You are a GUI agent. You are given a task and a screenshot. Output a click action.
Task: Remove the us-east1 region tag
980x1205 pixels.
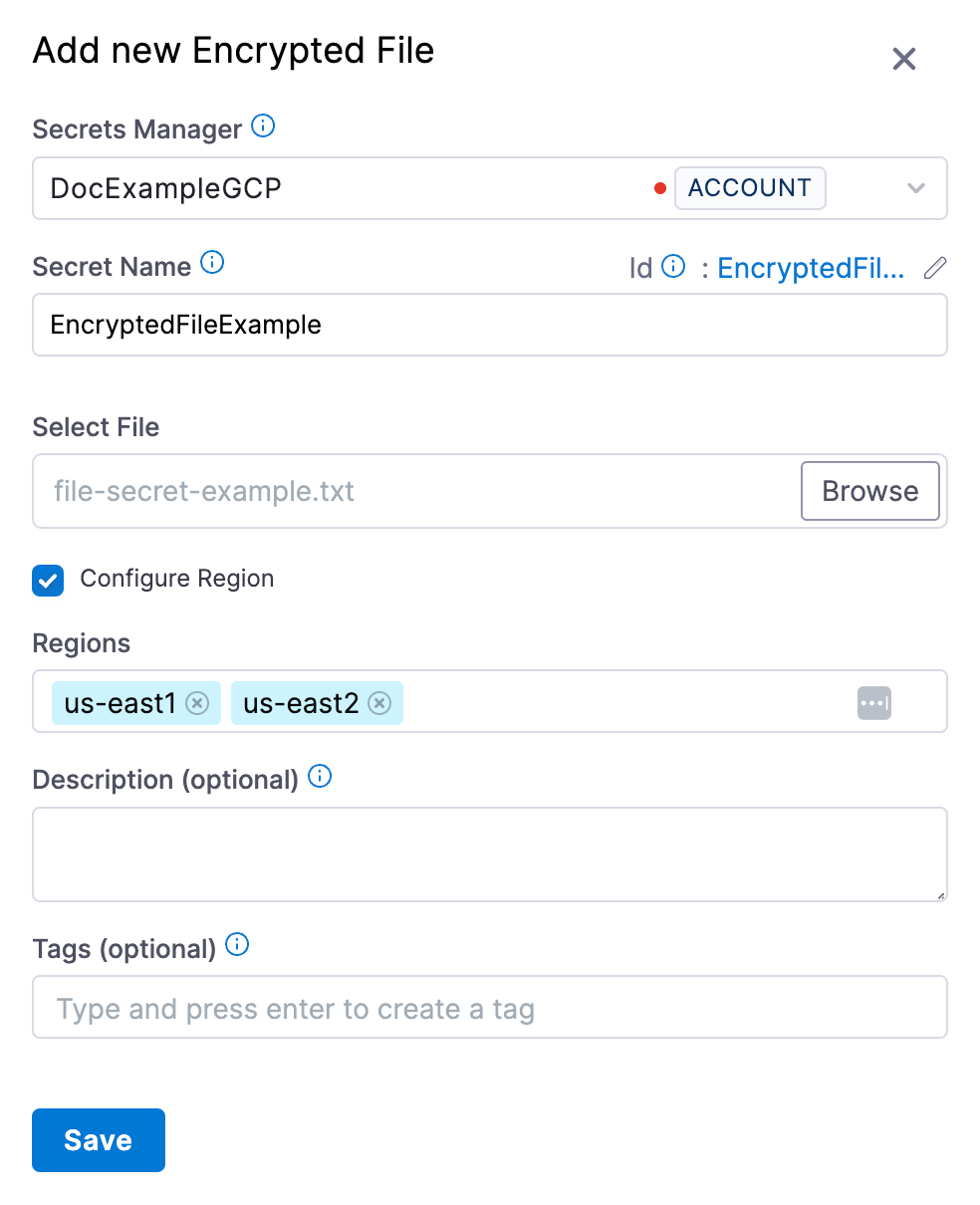tap(197, 703)
